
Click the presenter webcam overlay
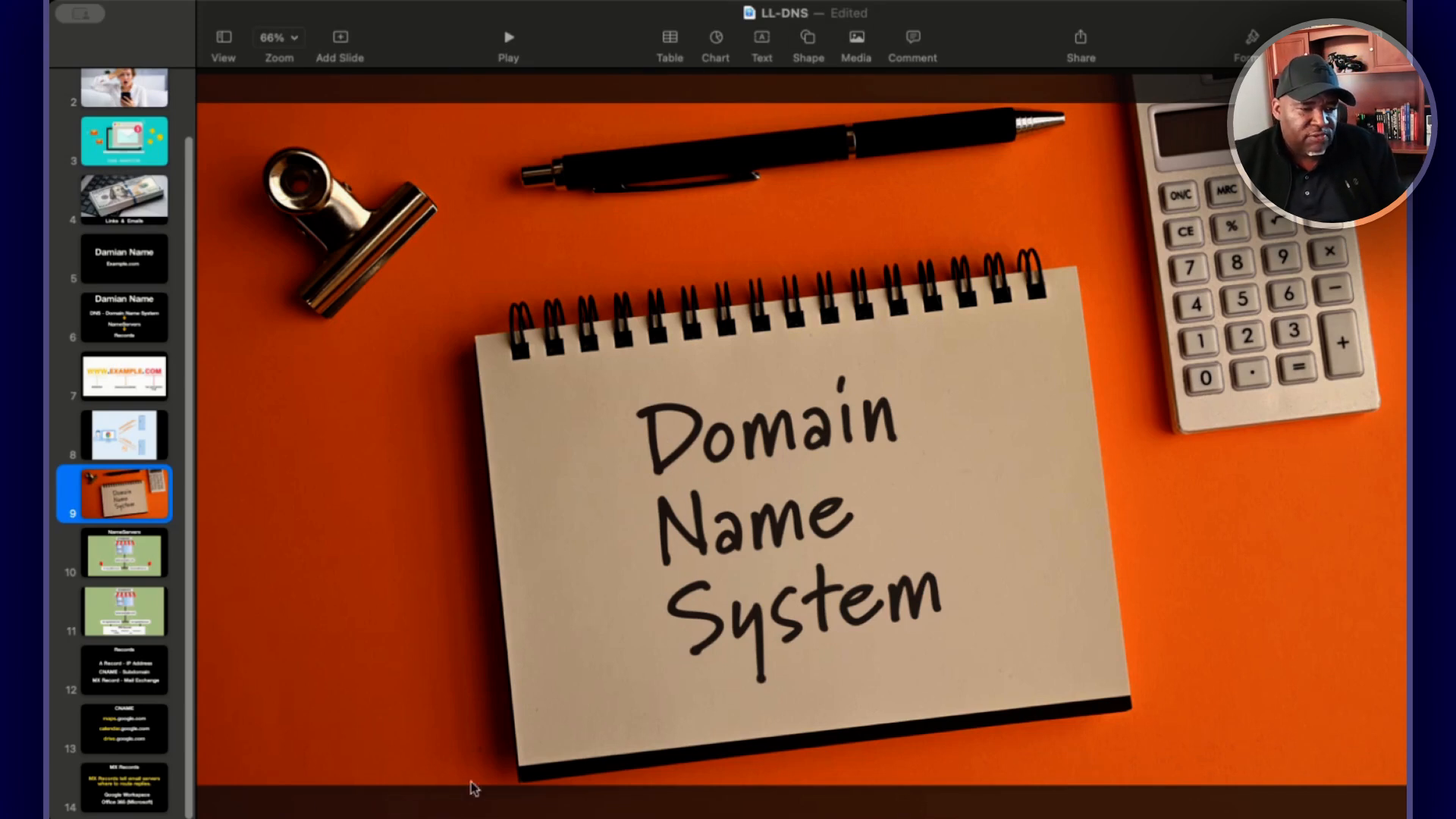(x=1332, y=123)
